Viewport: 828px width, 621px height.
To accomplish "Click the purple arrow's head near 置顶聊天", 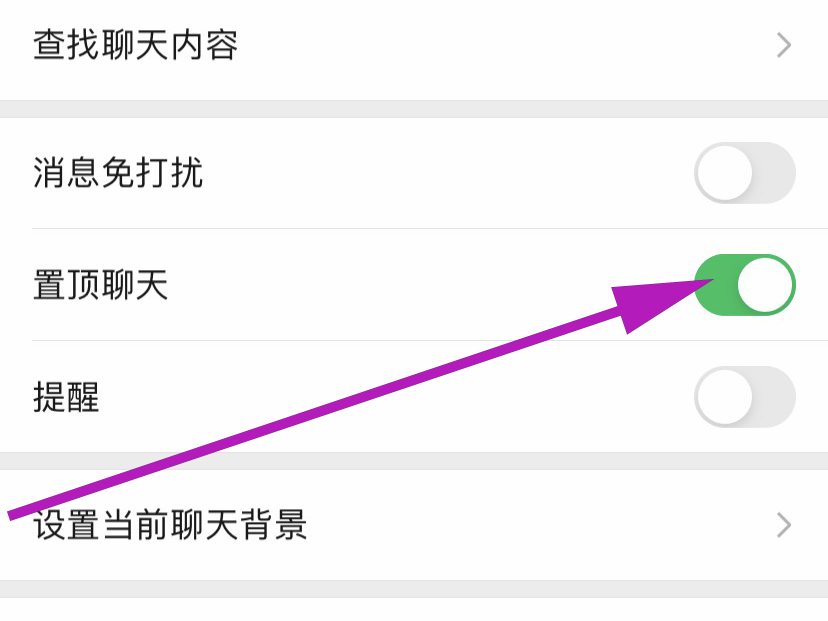I will (650, 302).
